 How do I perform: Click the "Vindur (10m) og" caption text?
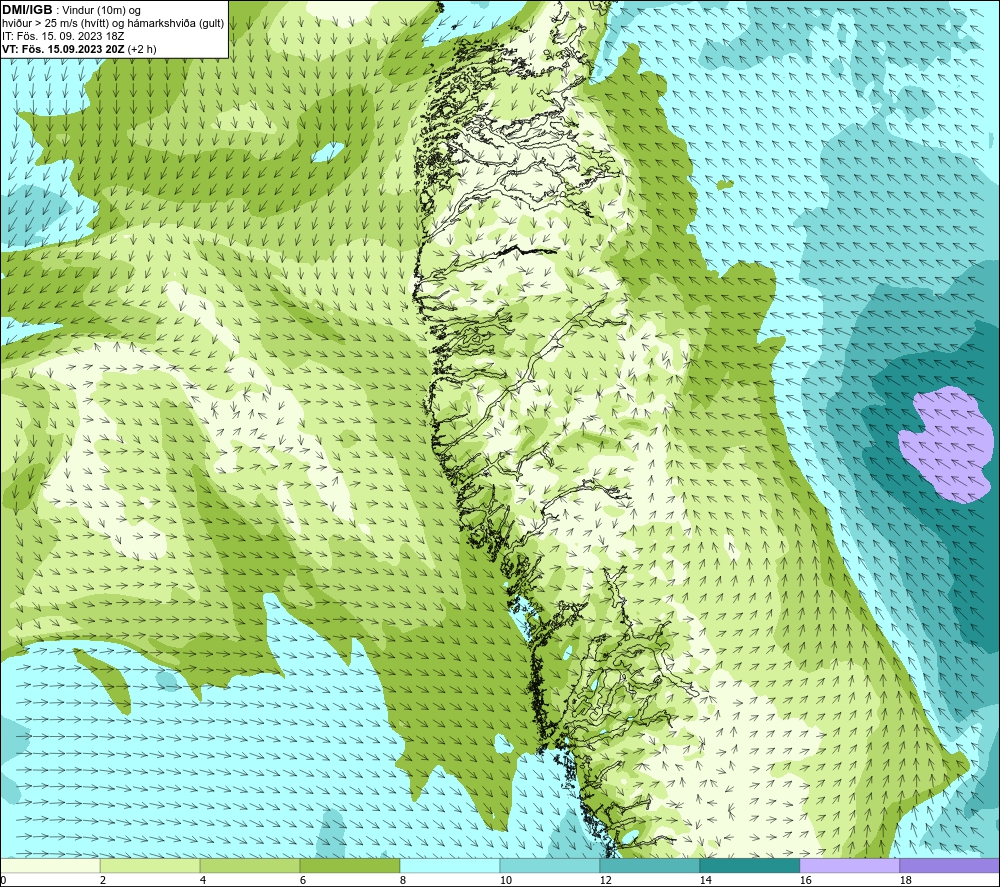[x=102, y=11]
